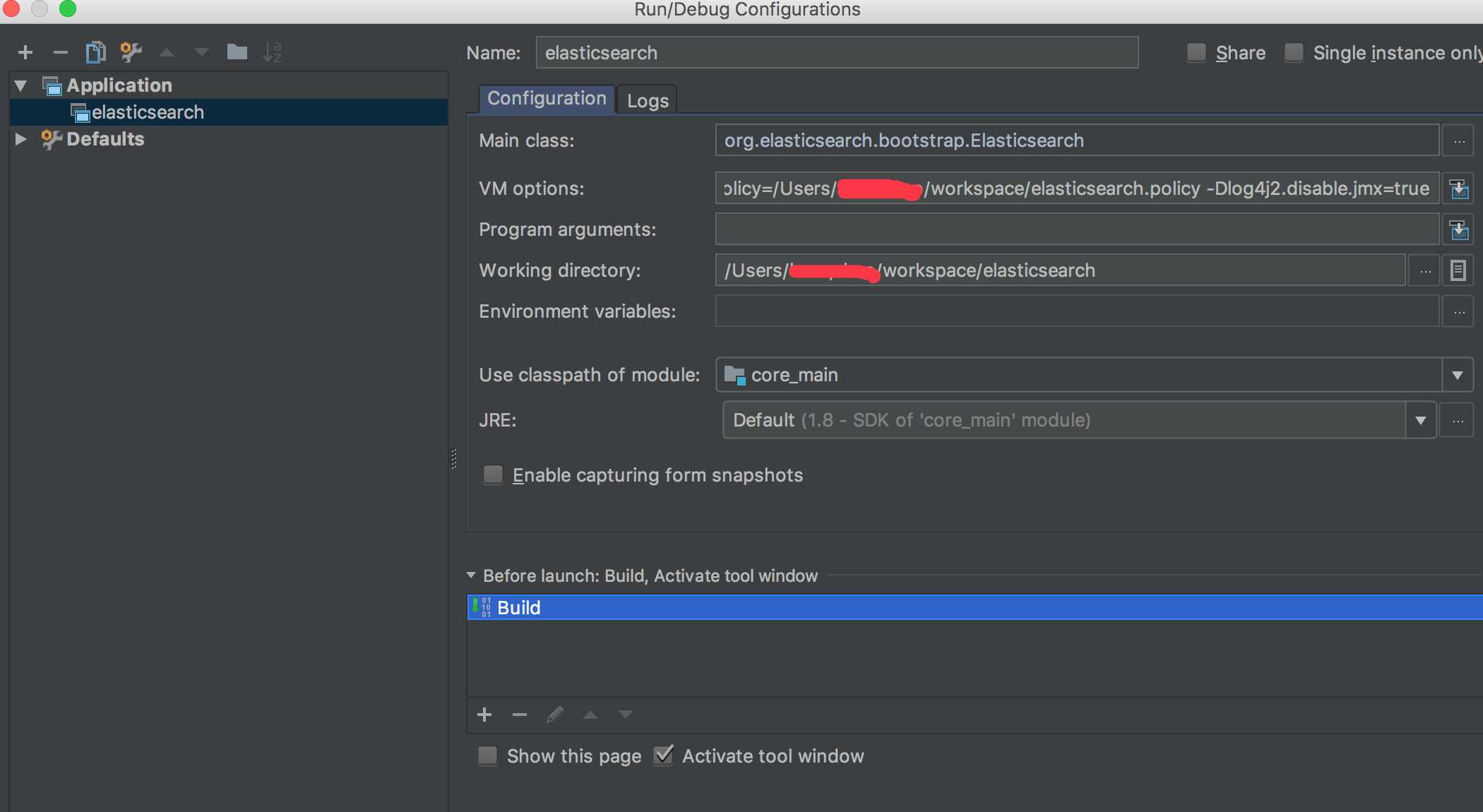1483x812 pixels.
Task: Collapse the Application tree node
Action: coord(20,85)
